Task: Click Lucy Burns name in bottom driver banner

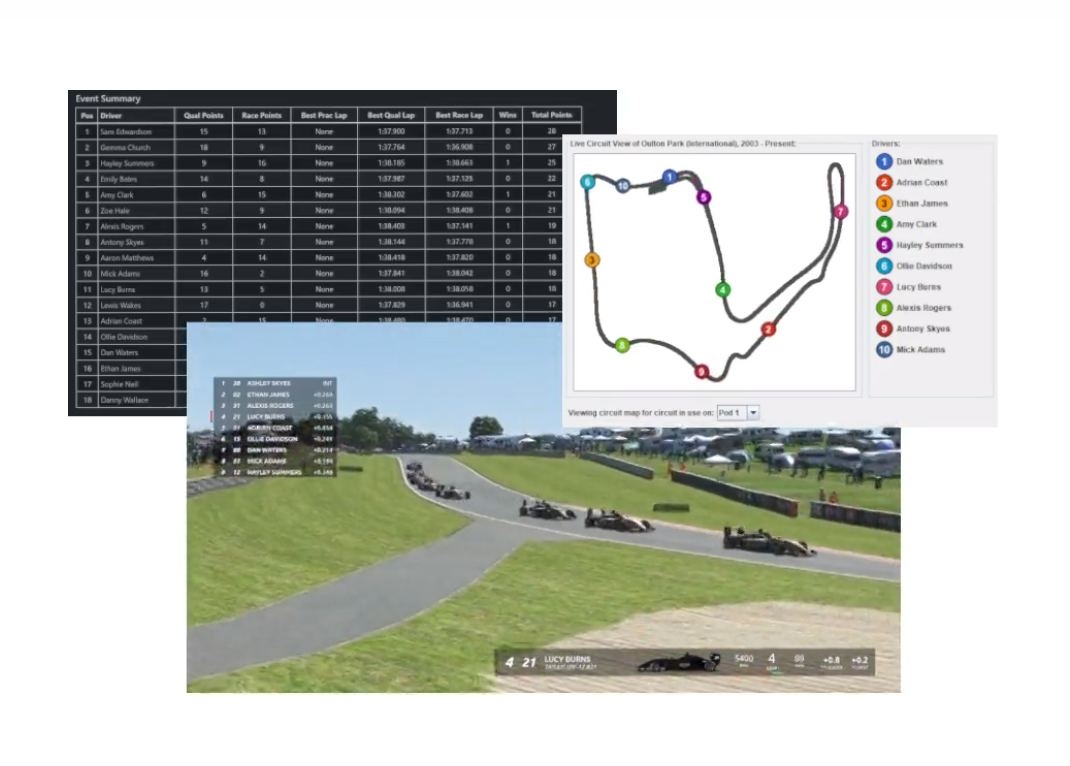Action: tap(567, 659)
